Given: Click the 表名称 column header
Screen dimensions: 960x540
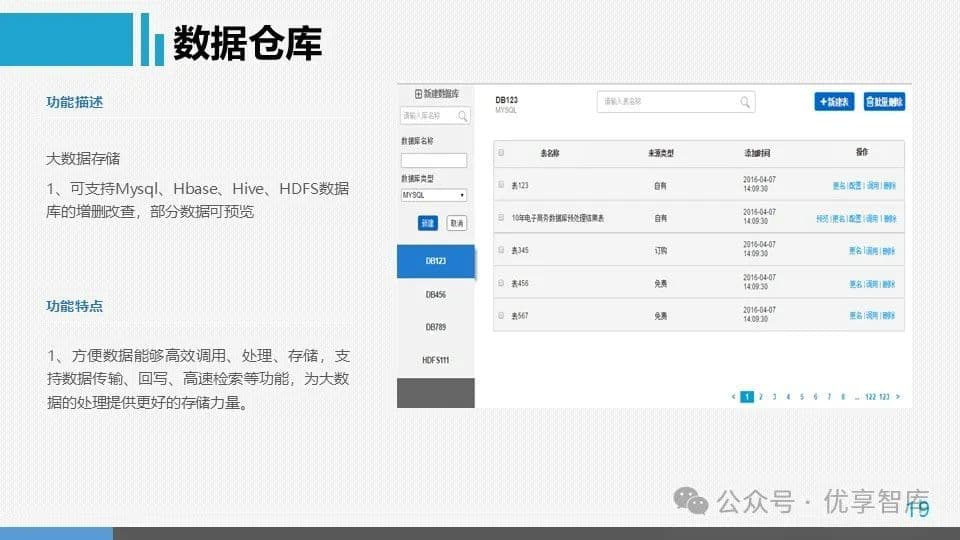Looking at the screenshot, I should 549,153.
